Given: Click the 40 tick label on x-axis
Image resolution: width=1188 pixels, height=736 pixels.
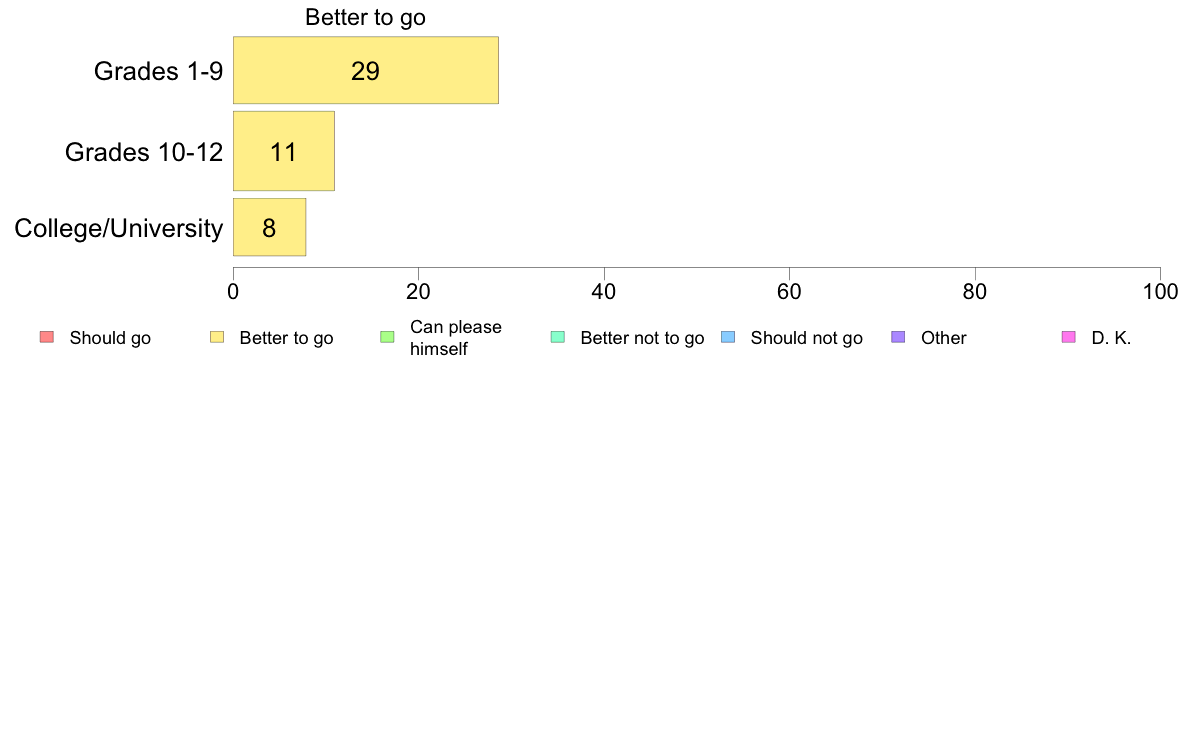Looking at the screenshot, I should pyautogui.click(x=604, y=292).
